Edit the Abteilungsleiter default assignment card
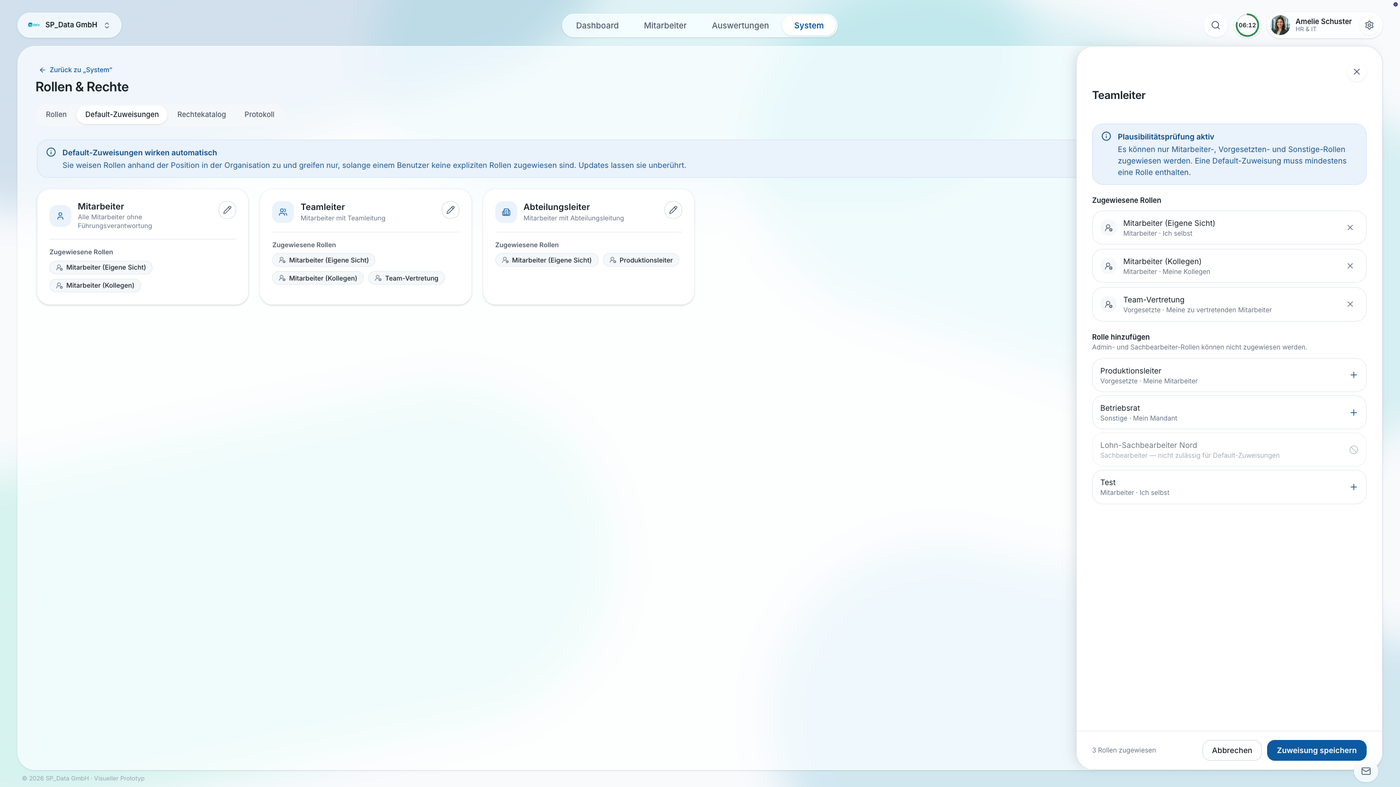 (x=673, y=210)
